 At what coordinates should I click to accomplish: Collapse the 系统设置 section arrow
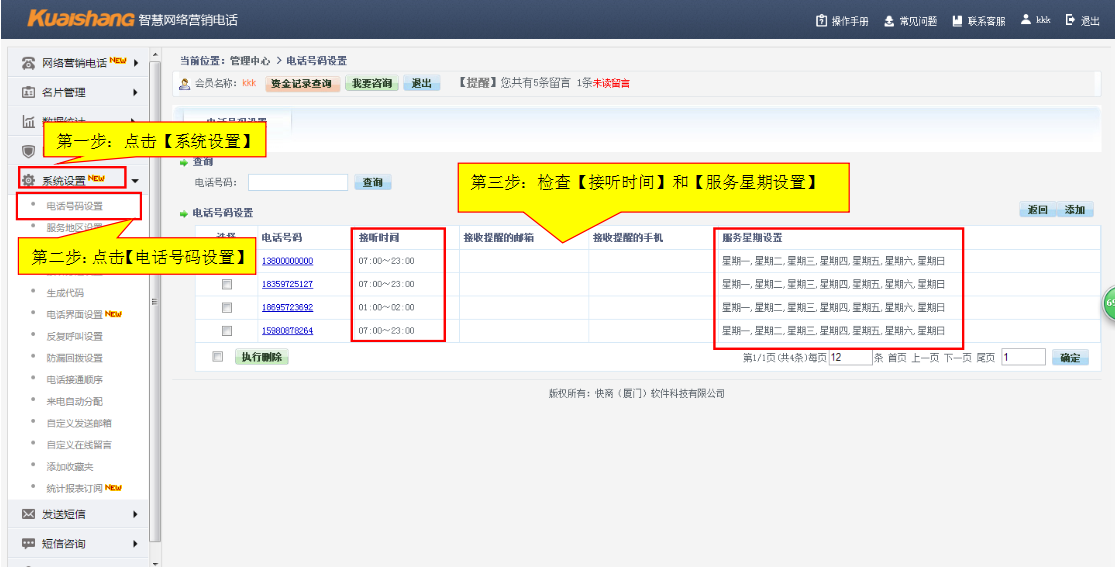(135, 181)
